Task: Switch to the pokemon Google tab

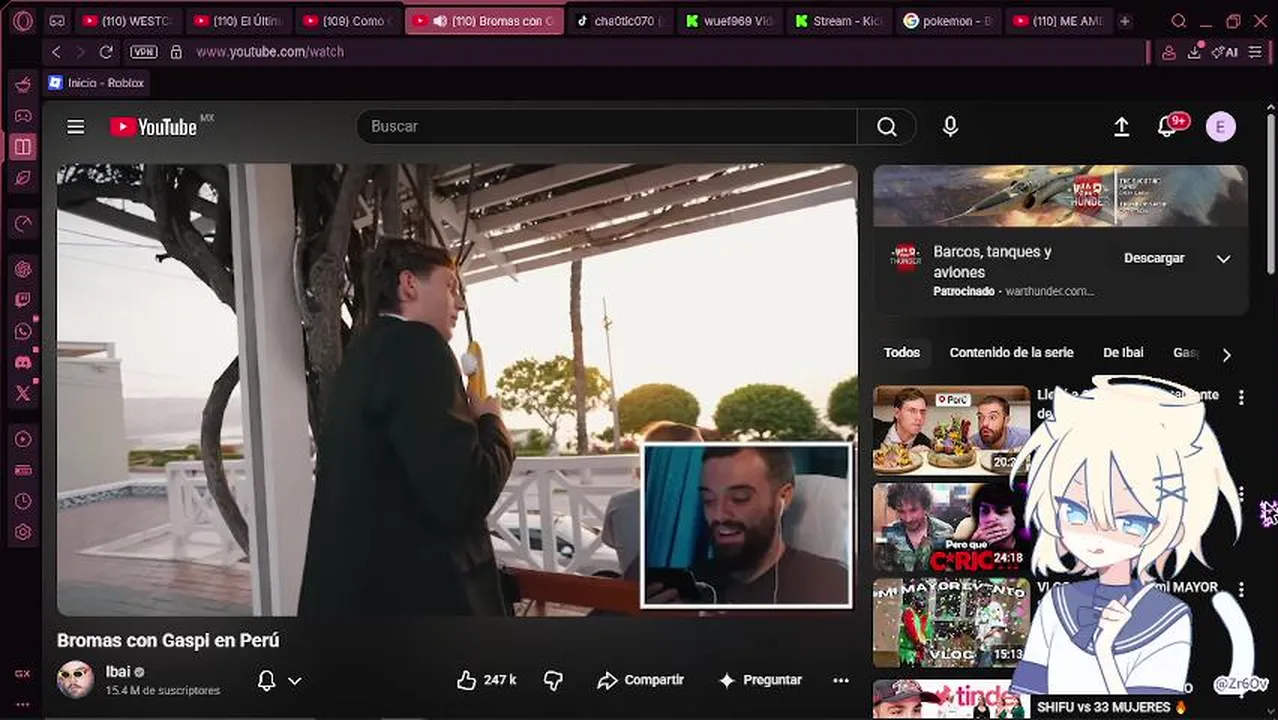Action: (x=949, y=21)
